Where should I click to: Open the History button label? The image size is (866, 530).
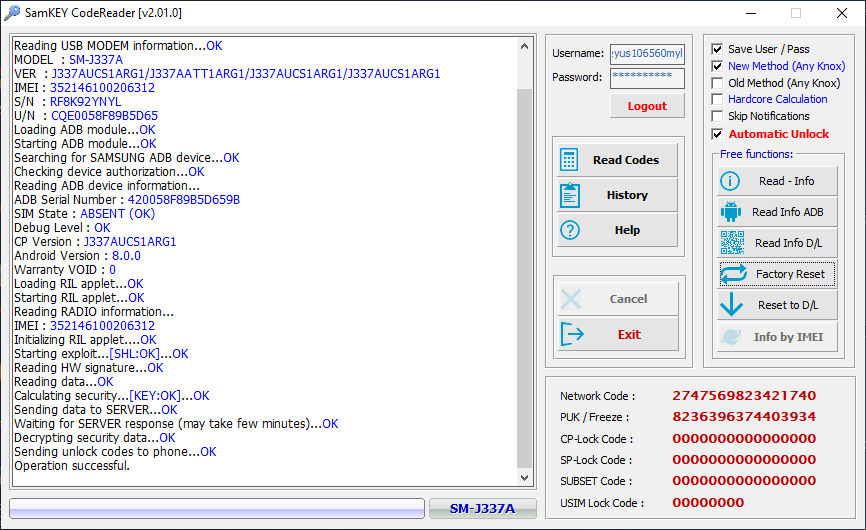(x=627, y=195)
